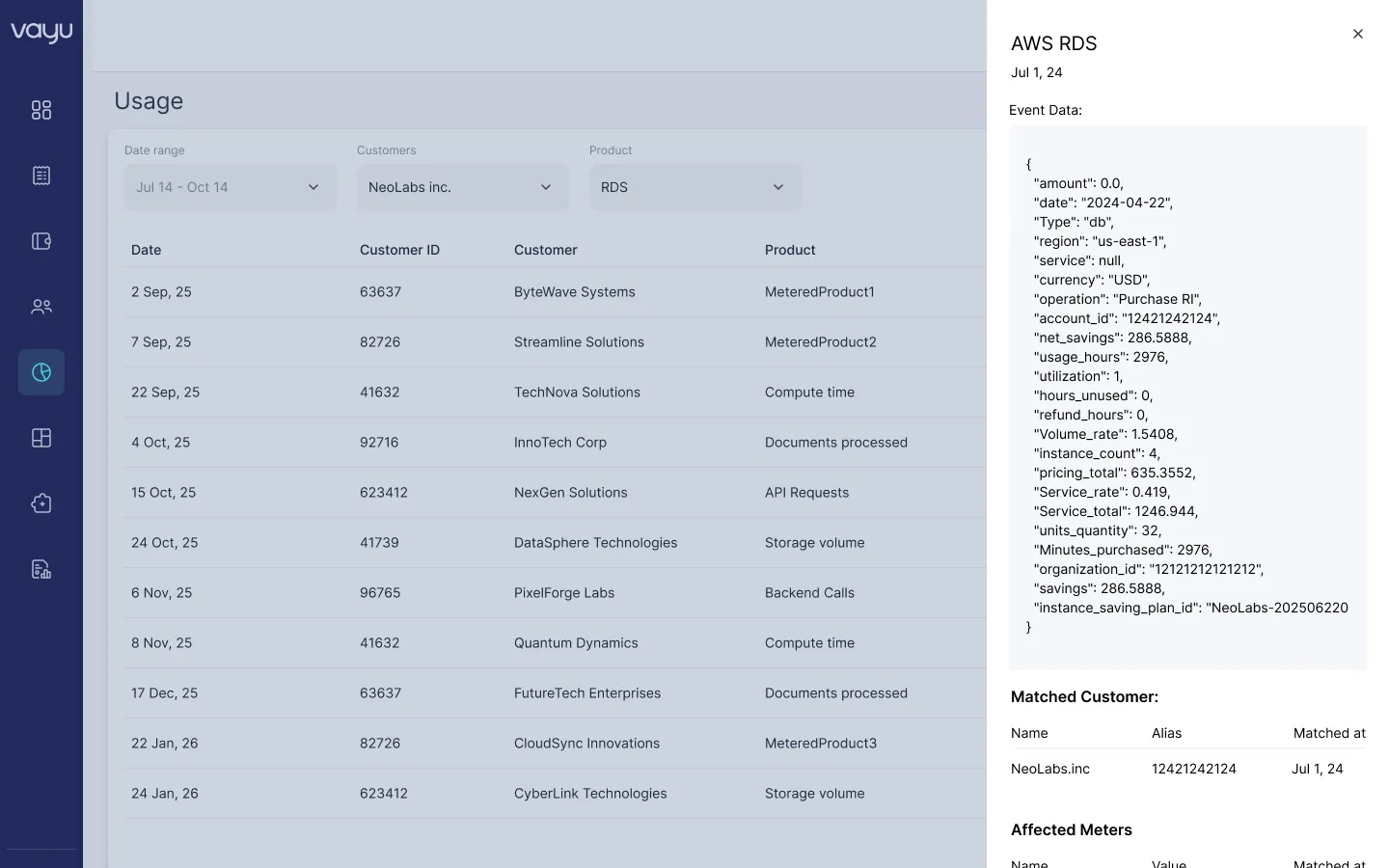
Task: Click the "account_id" line in event JSON
Action: click(1127, 318)
